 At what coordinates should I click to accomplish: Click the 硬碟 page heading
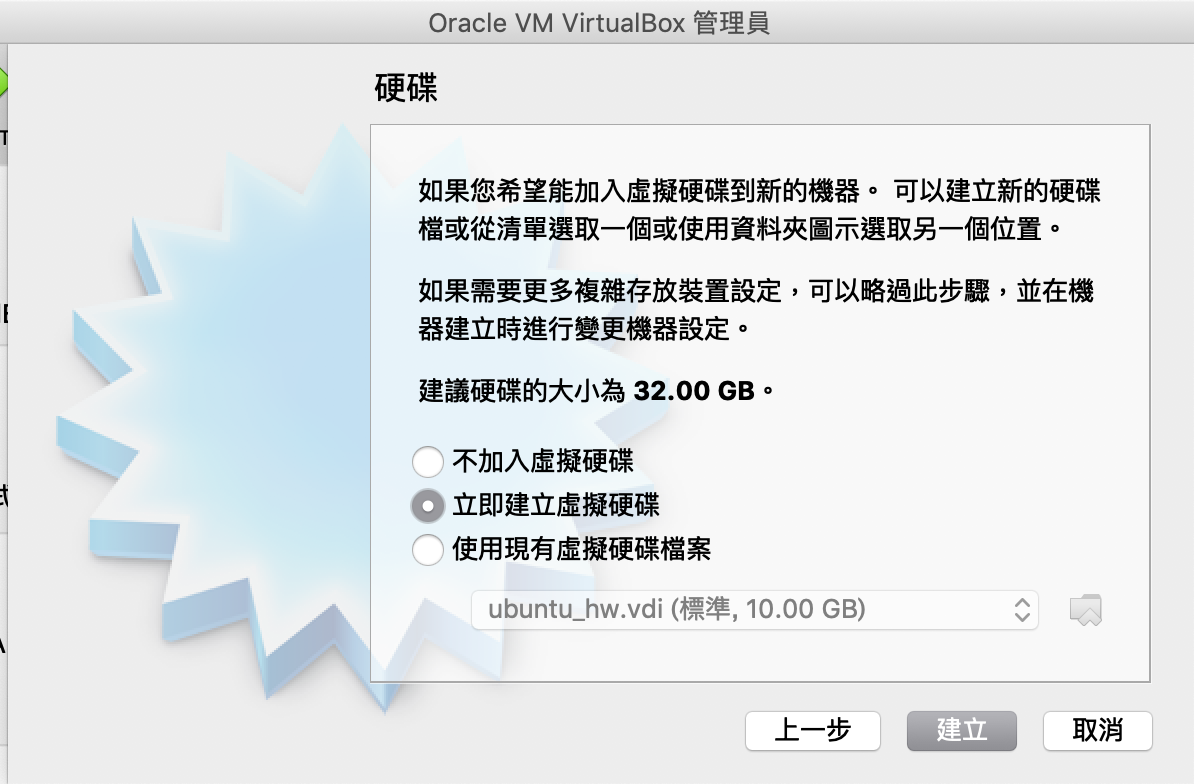[x=406, y=88]
